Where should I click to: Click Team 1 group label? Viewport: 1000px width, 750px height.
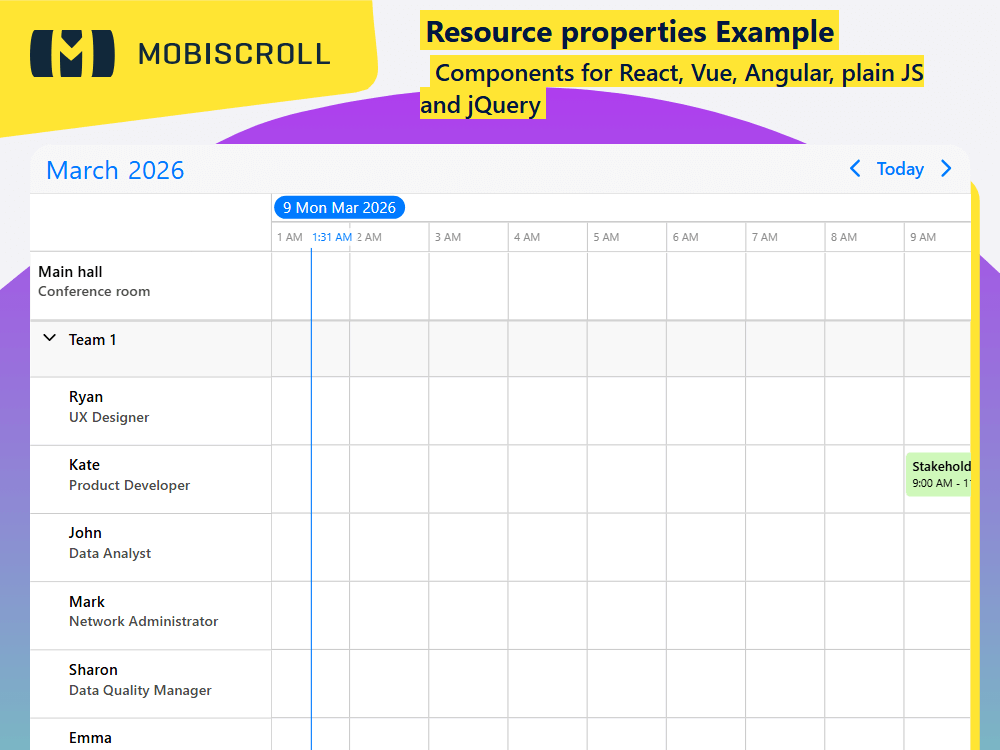point(93,339)
